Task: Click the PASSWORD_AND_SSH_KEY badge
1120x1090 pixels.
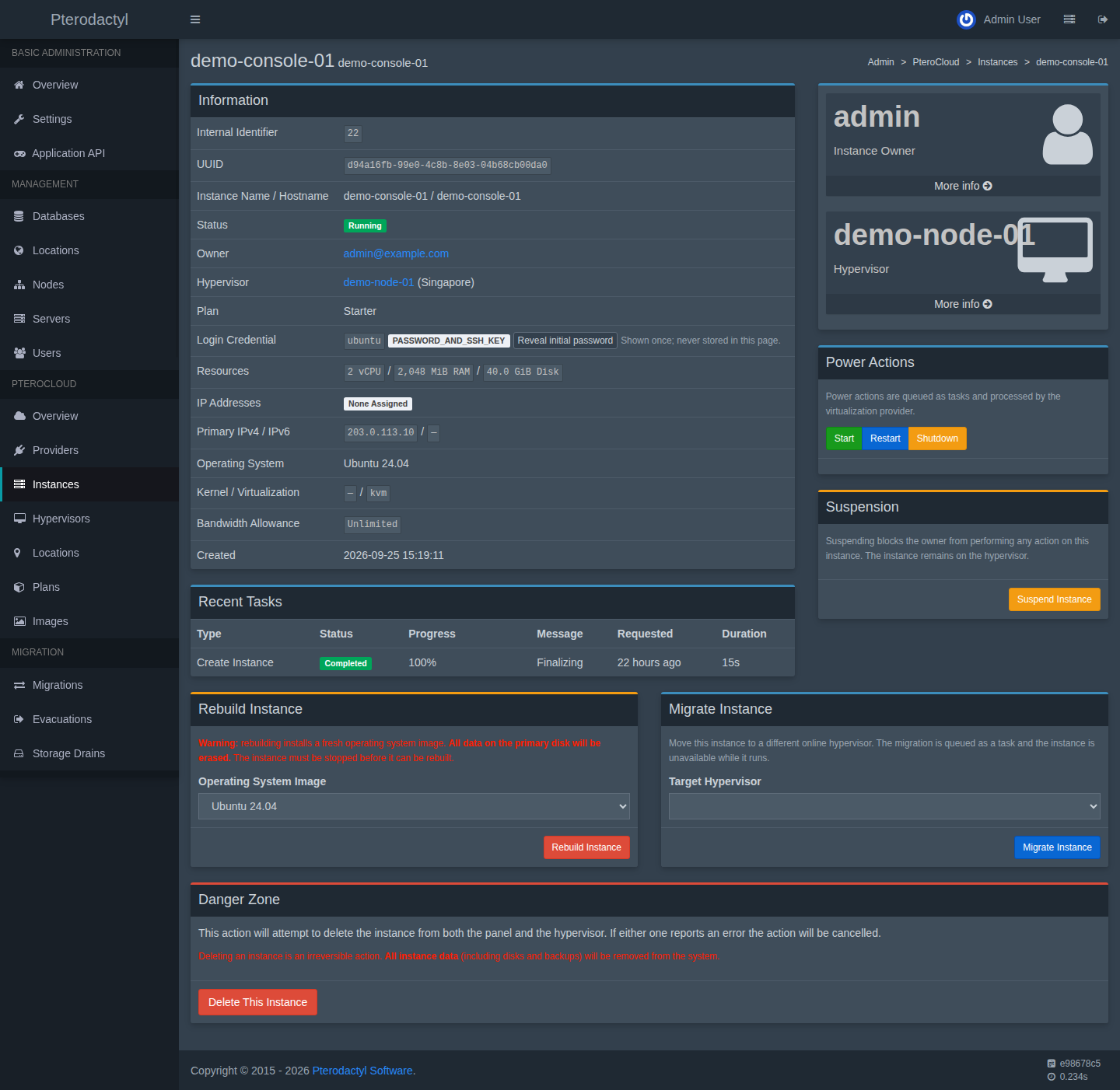Action: tap(449, 341)
